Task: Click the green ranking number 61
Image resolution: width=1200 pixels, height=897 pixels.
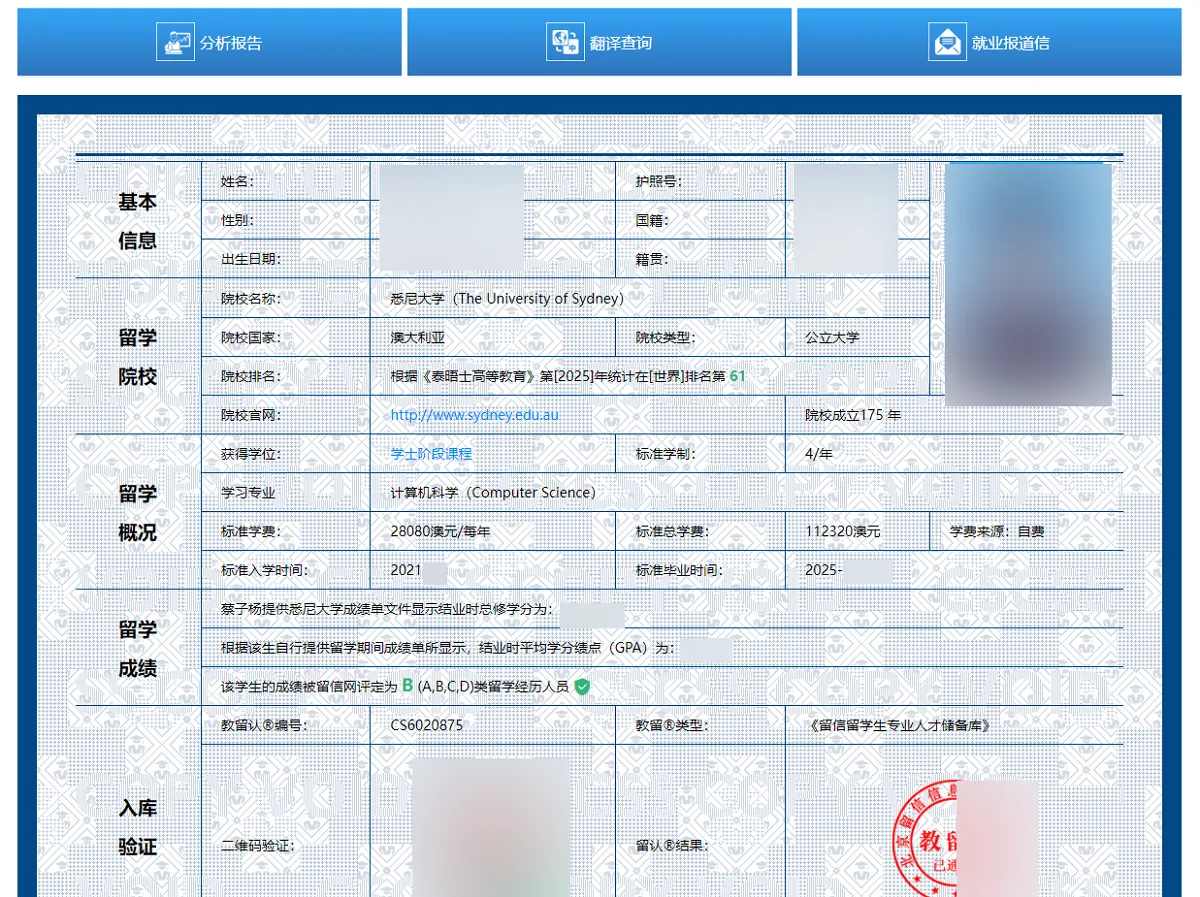Action: click(x=738, y=376)
